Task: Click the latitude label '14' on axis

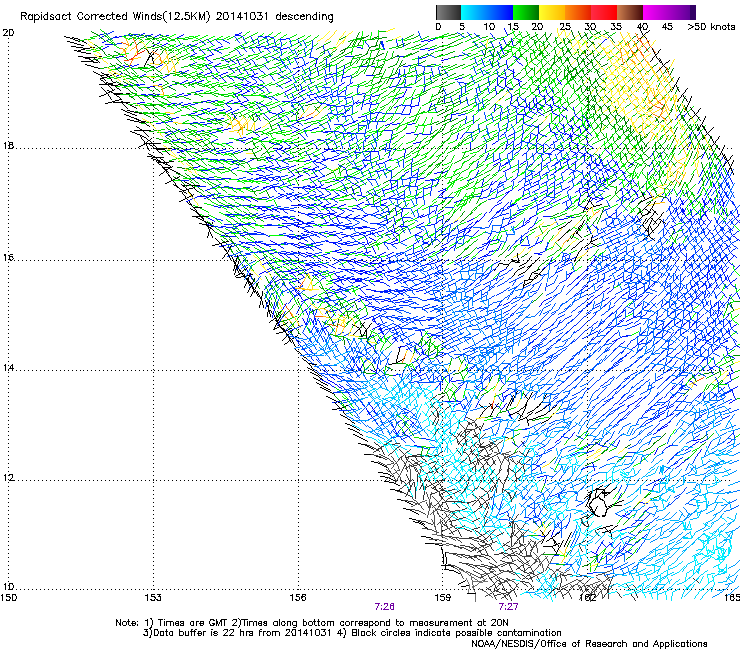Action: click(x=8, y=368)
